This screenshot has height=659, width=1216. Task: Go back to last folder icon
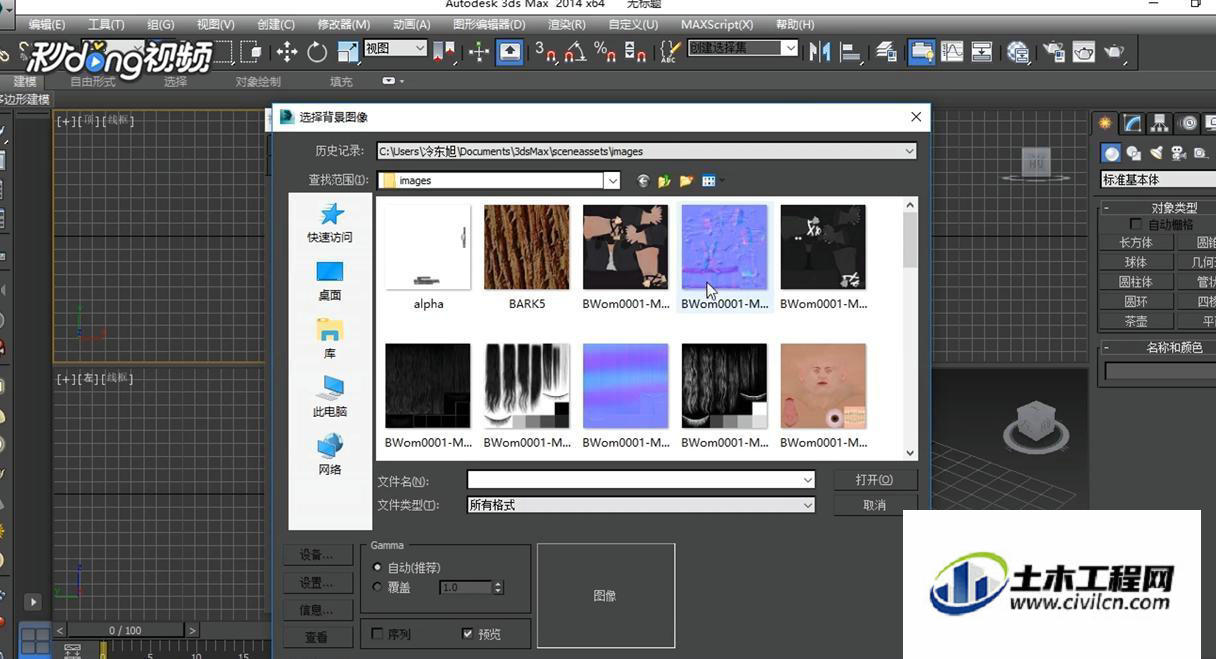(643, 181)
